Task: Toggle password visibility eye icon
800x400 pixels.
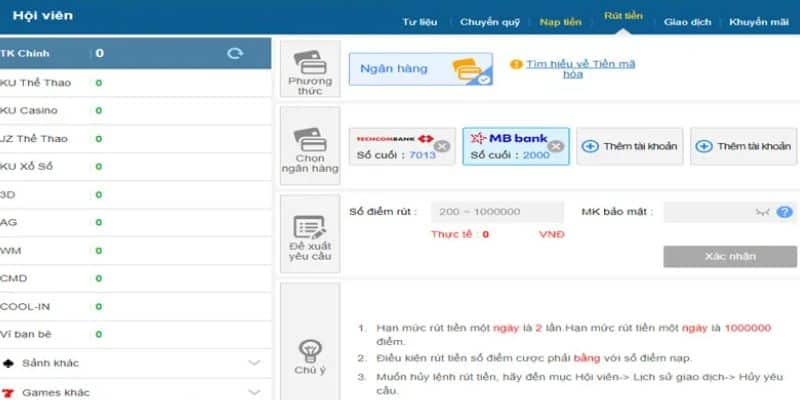Action: tap(763, 212)
